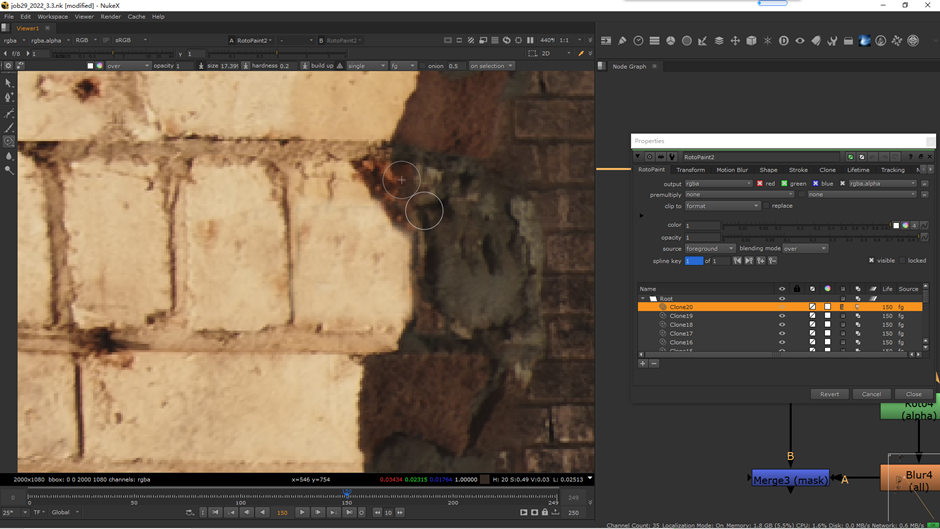Open the Color nodes wheel icon
This screenshot has height=529, width=940.
(x=671, y=41)
